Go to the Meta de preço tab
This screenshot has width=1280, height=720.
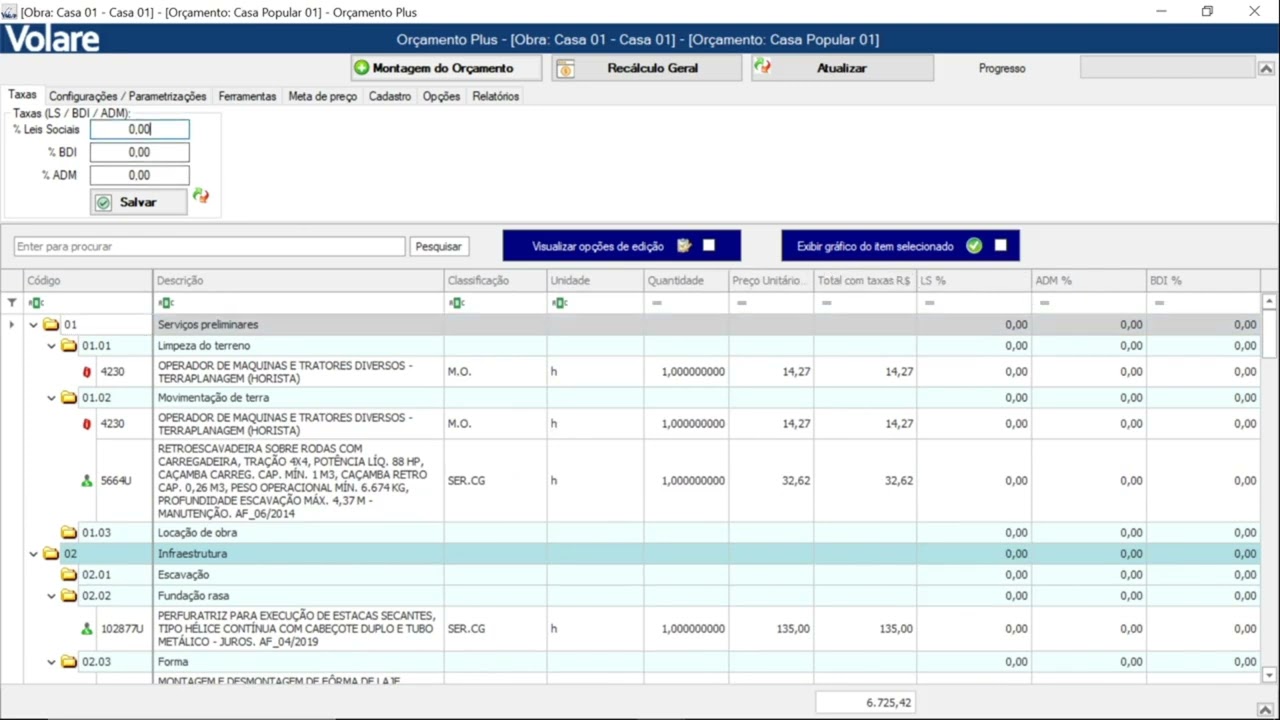coord(322,96)
